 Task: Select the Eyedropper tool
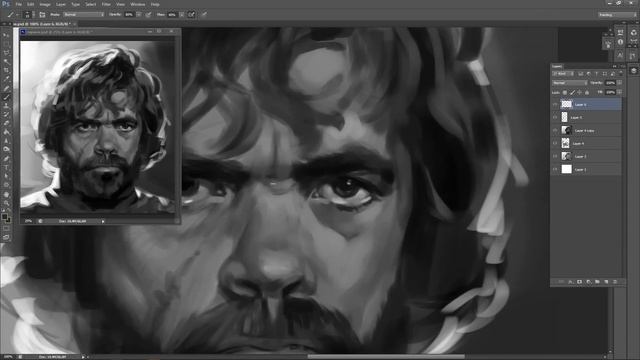pos(7,79)
